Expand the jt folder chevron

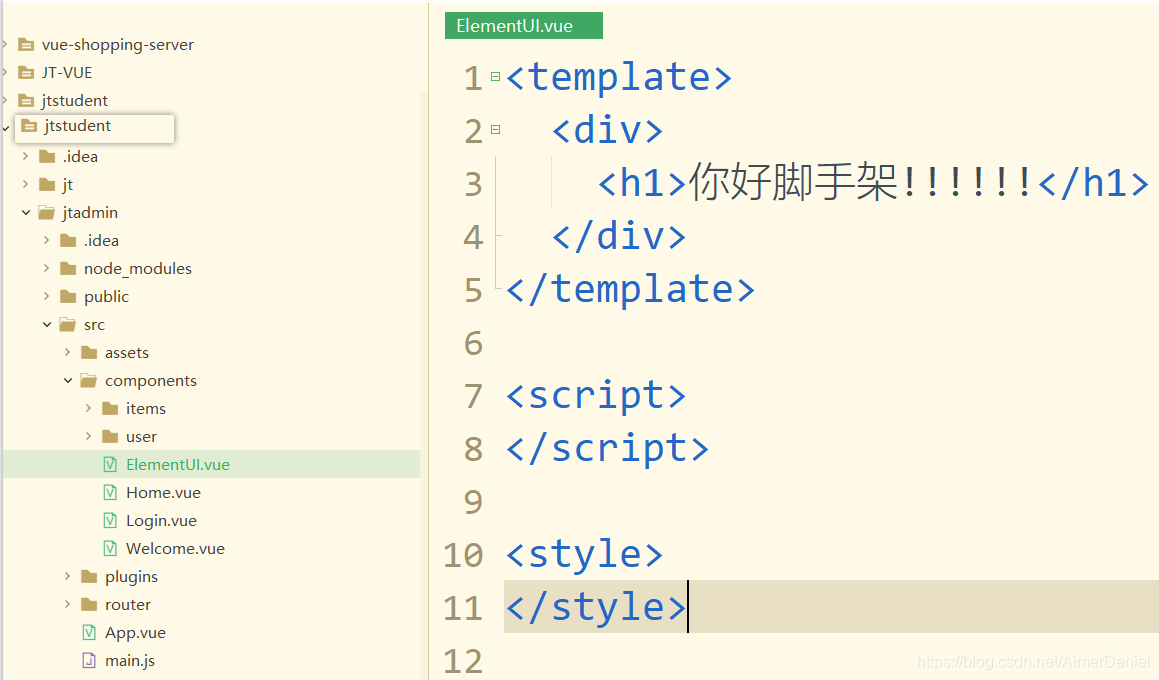25,184
